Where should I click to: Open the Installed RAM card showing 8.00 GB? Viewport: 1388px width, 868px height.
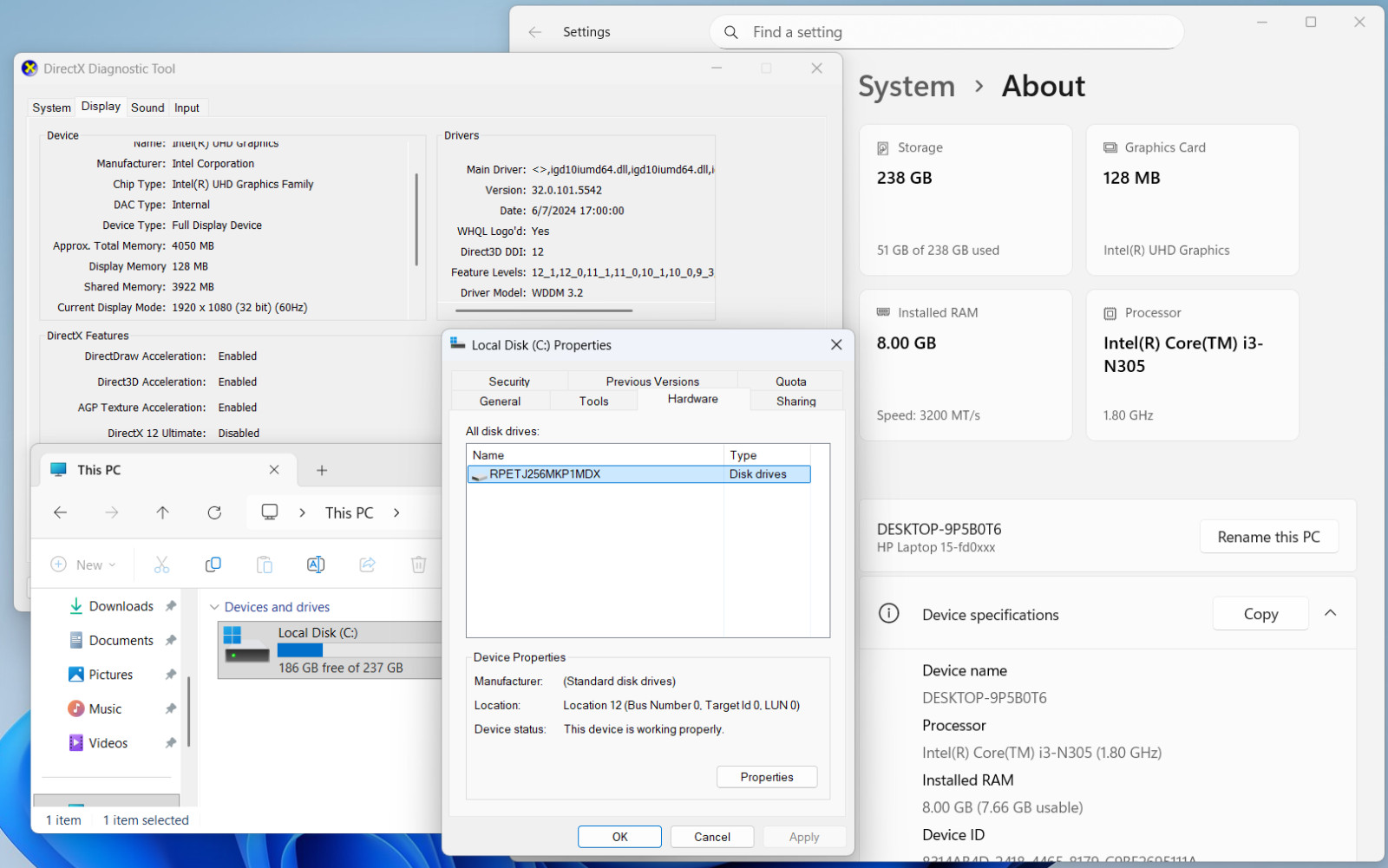(966, 365)
